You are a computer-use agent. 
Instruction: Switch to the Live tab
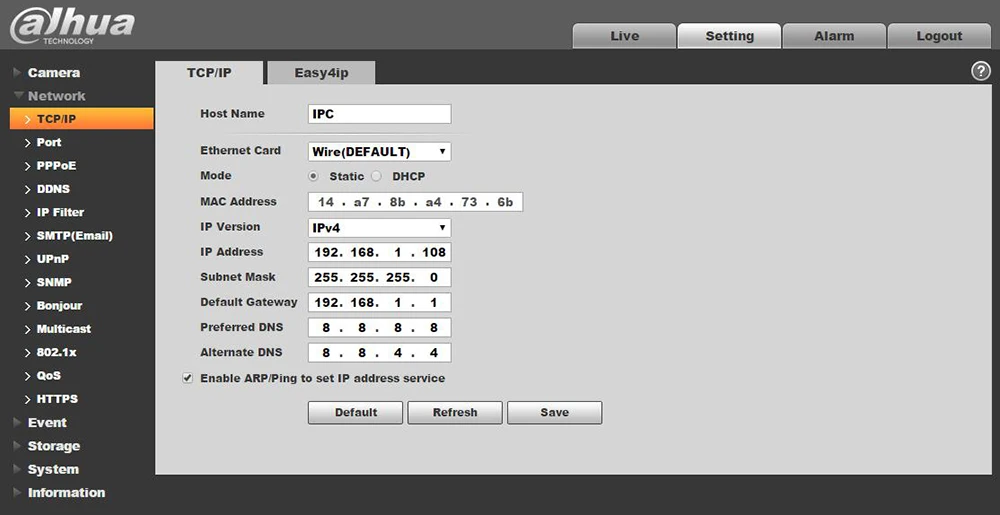pyautogui.click(x=624, y=36)
